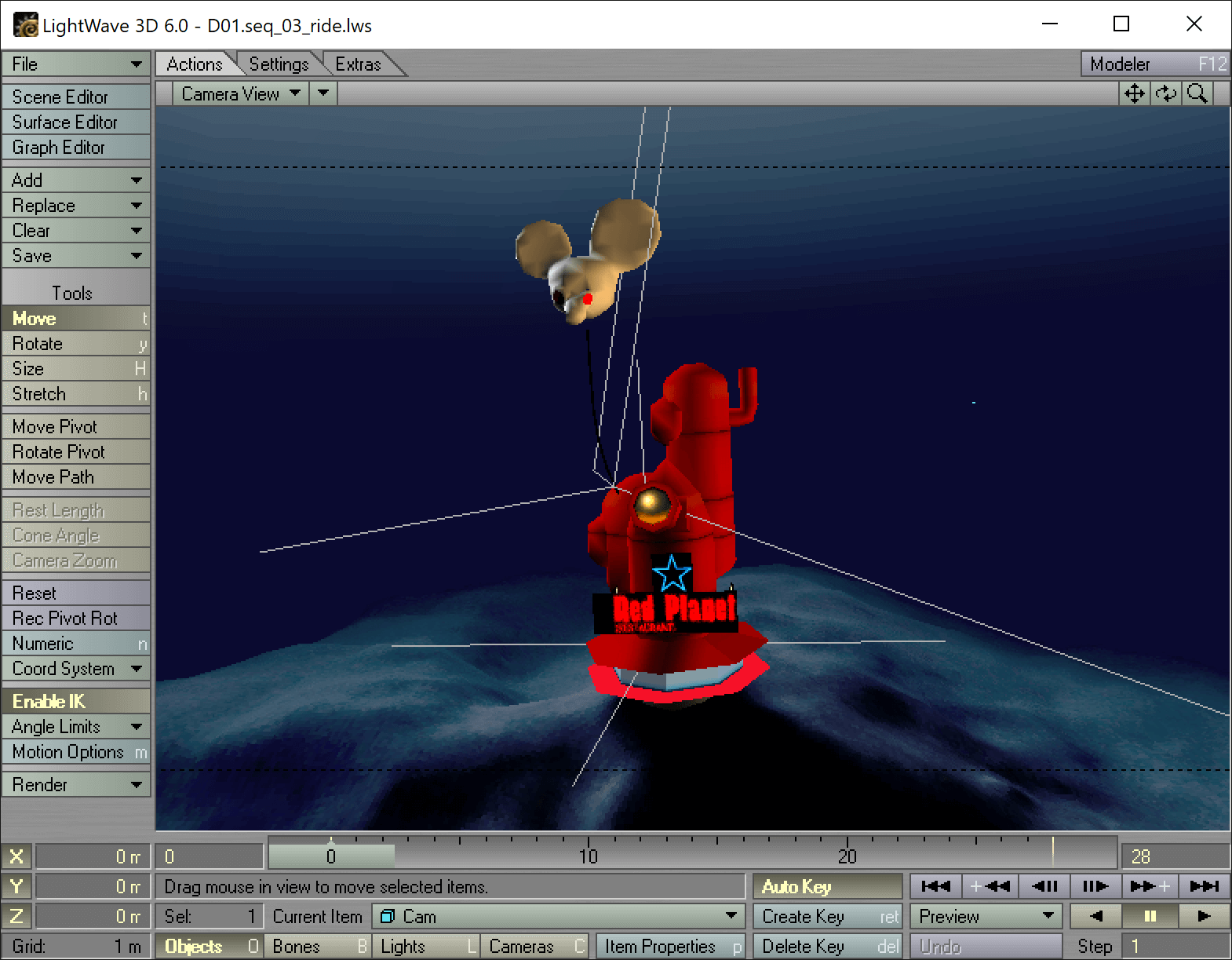Open the Render dropdown menu
This screenshot has width=1232, height=960.
[76, 784]
